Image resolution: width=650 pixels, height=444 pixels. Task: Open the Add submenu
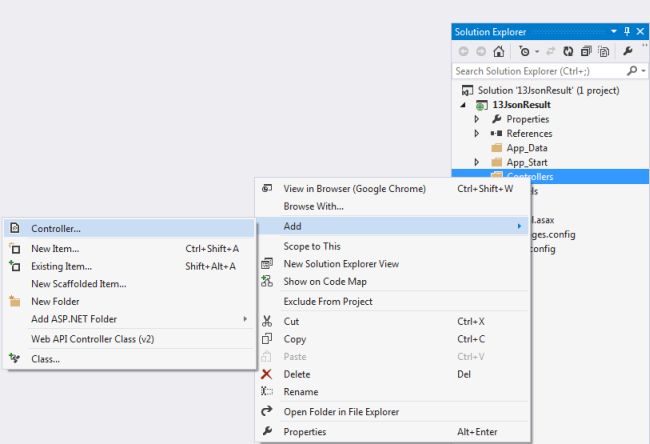click(x=392, y=226)
